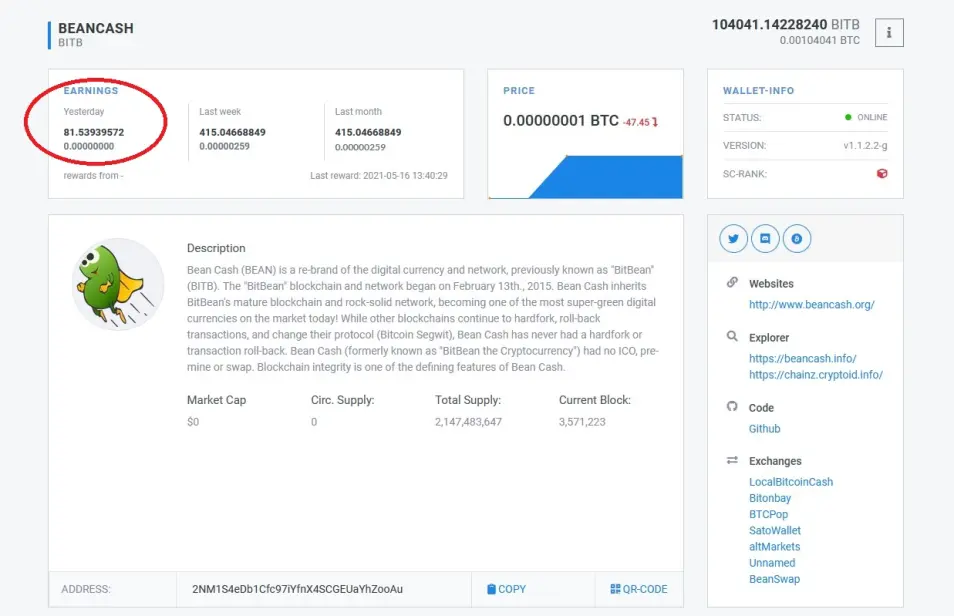Click last week's 415.04668849 earnings value
The height and width of the screenshot is (616, 954).
[x=232, y=132]
